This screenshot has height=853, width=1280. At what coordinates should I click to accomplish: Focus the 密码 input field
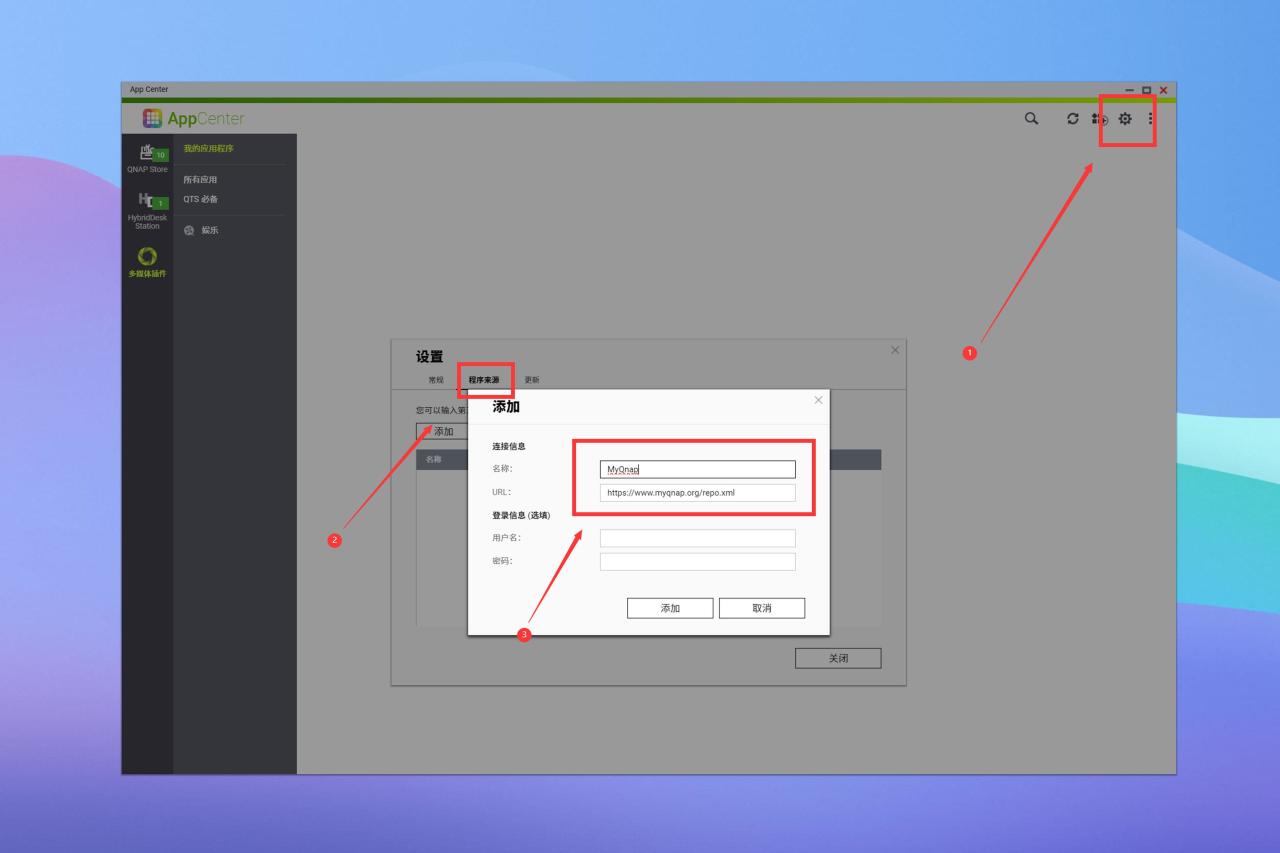(698, 562)
